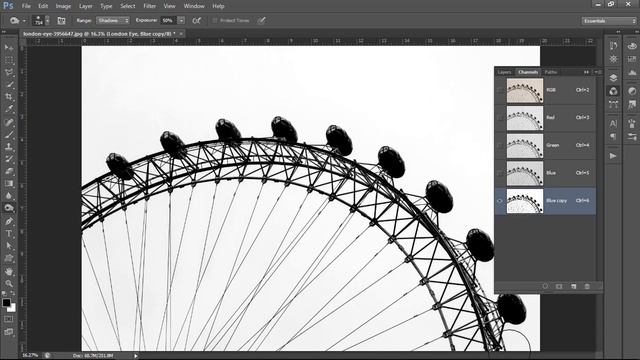Expand the toolbox double-arrow toggle

pyautogui.click(x=4, y=32)
